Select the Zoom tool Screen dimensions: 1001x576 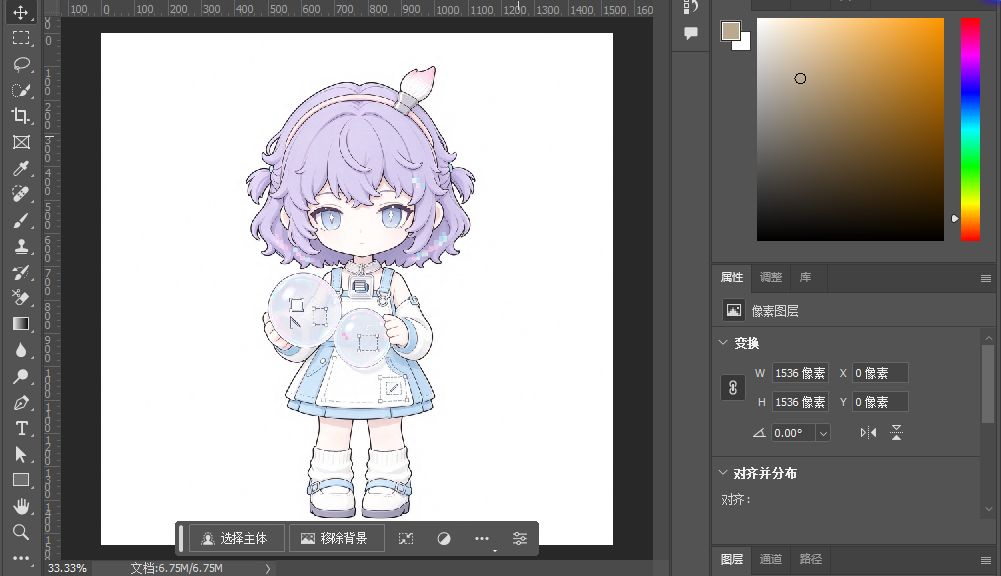pos(20,532)
